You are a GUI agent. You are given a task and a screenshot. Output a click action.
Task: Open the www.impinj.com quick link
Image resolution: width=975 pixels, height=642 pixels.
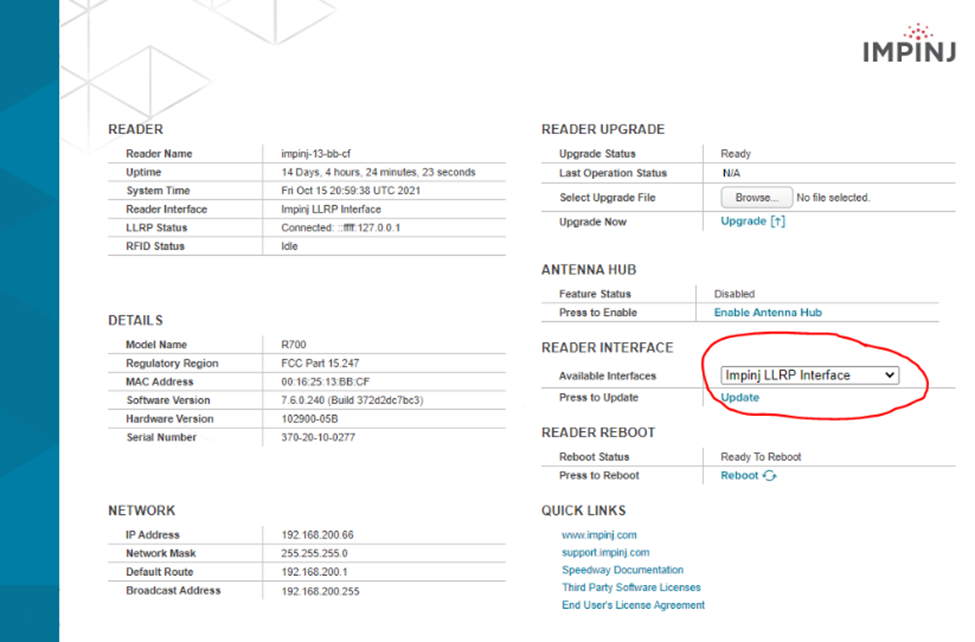coord(599,535)
